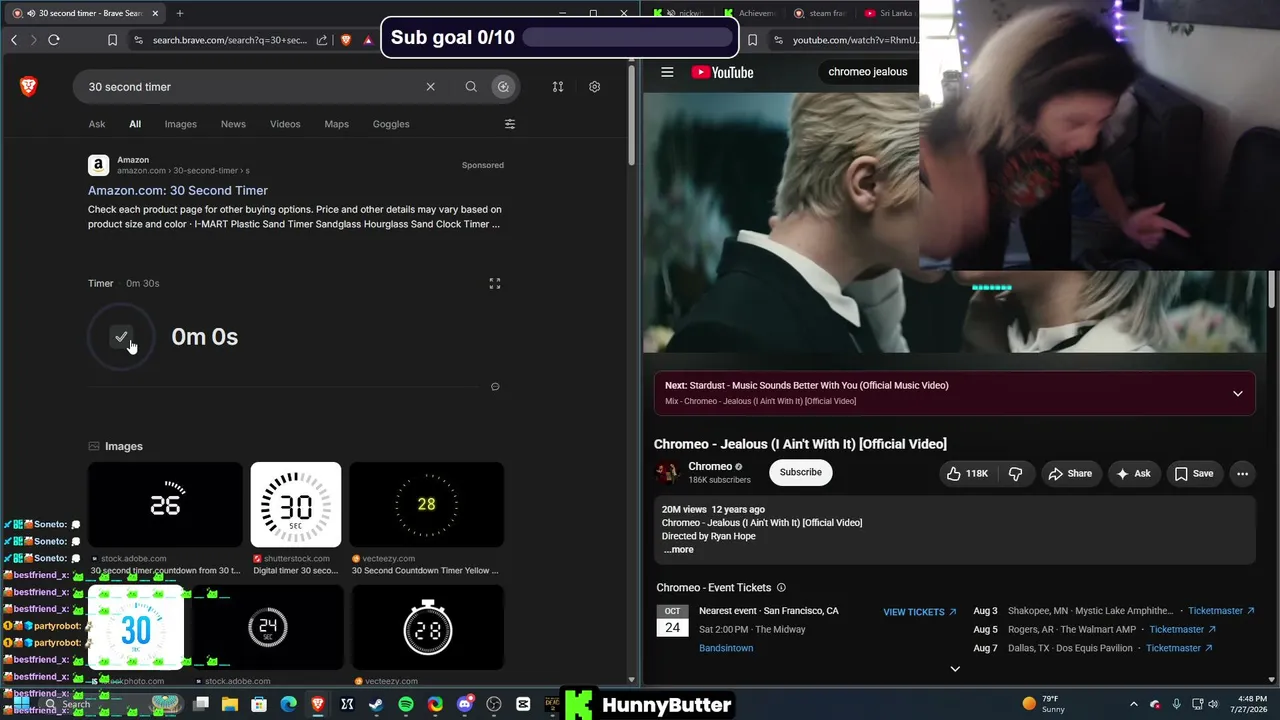The image size is (1280, 720).
Task: Switch to the Videos search tab
Action: (285, 124)
